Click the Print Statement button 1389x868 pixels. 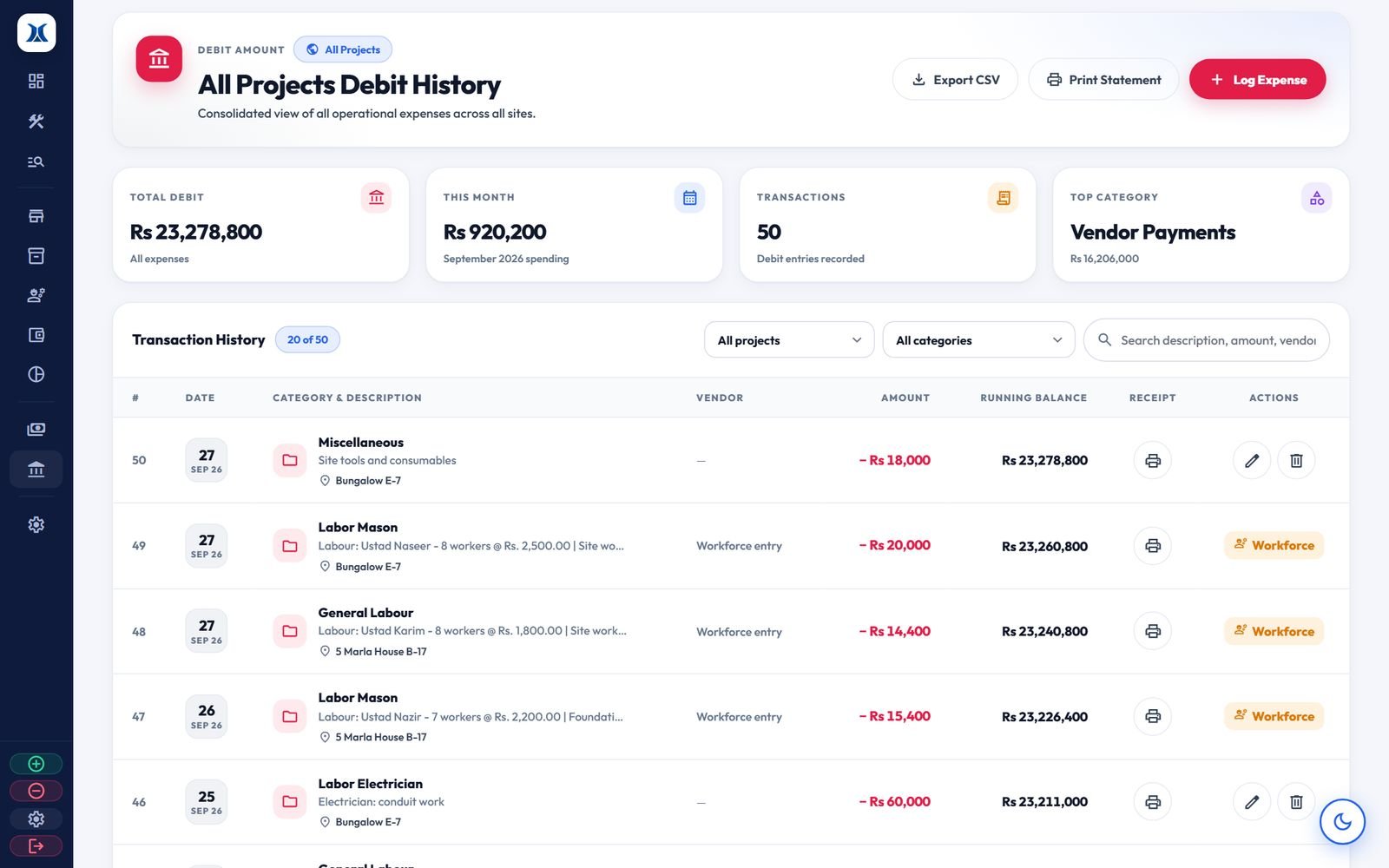(x=1103, y=80)
